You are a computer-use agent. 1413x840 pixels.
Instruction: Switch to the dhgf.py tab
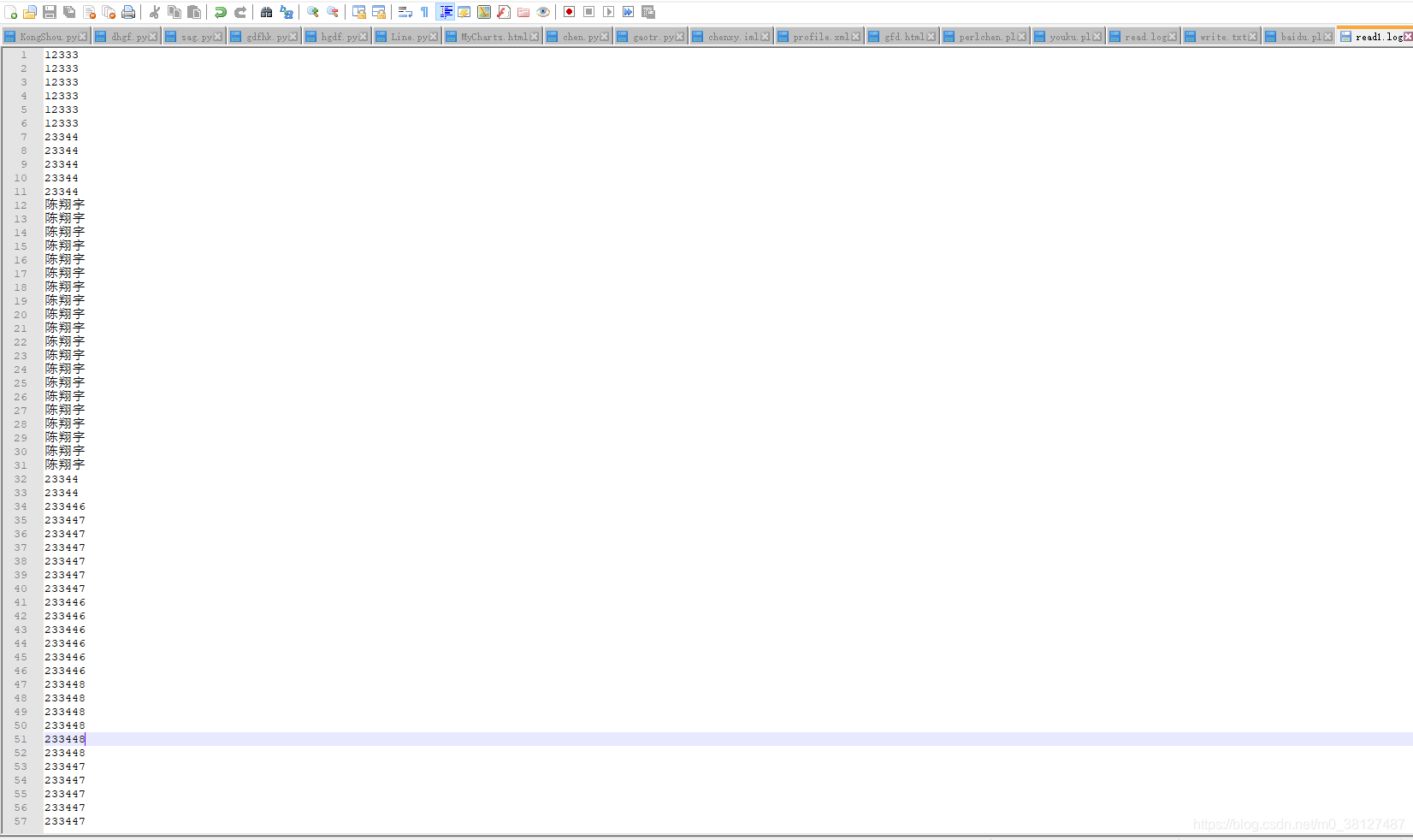[x=127, y=37]
